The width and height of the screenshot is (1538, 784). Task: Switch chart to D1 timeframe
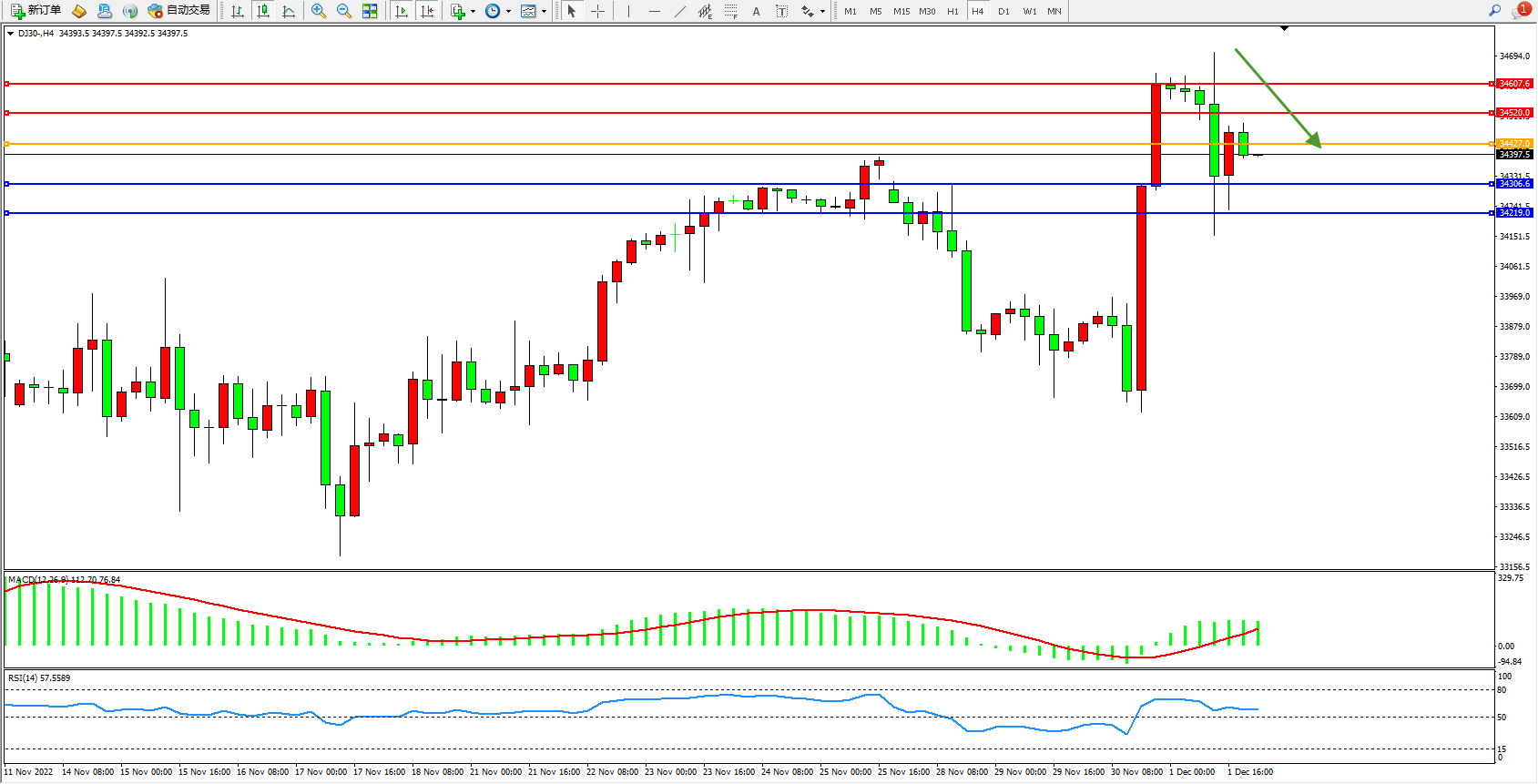click(x=1003, y=11)
